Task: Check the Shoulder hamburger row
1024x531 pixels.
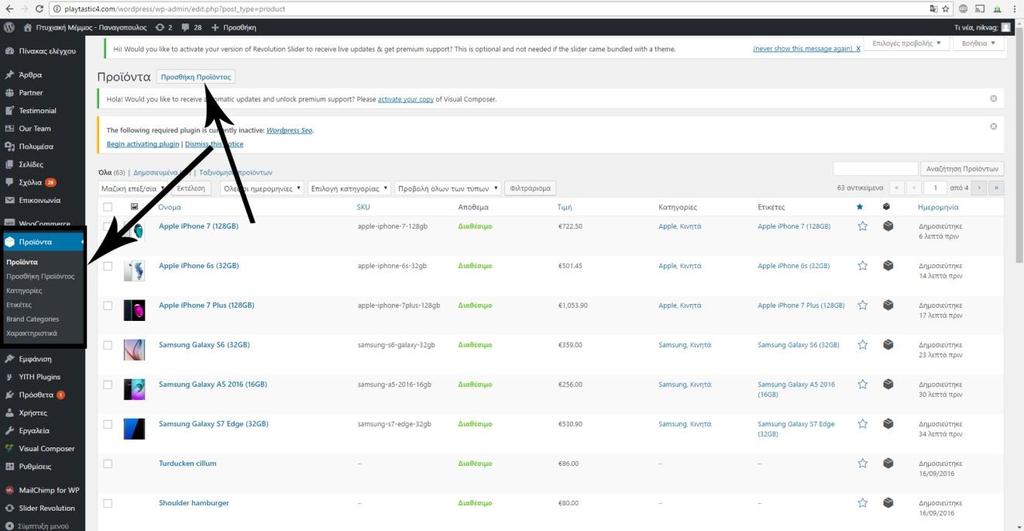Action: (x=108, y=503)
